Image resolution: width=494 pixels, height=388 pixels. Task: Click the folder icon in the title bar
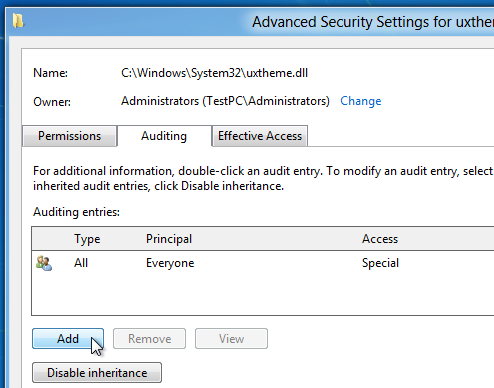pyautogui.click(x=18, y=21)
